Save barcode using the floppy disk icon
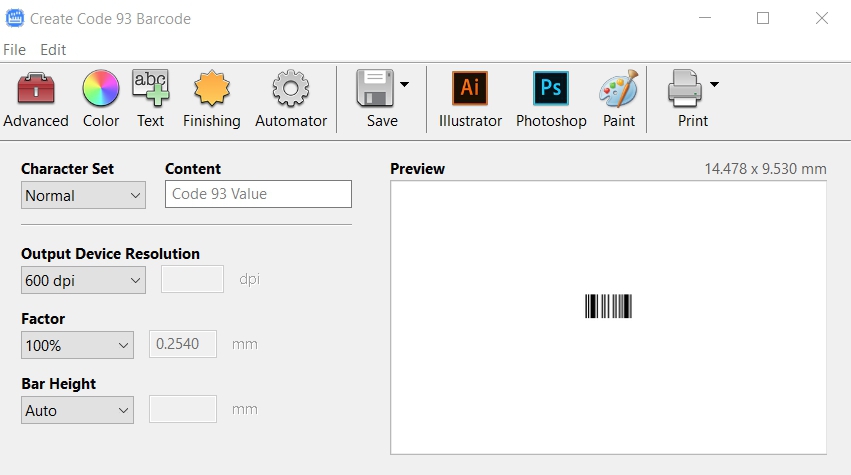The height and width of the screenshot is (475, 851). [375, 88]
